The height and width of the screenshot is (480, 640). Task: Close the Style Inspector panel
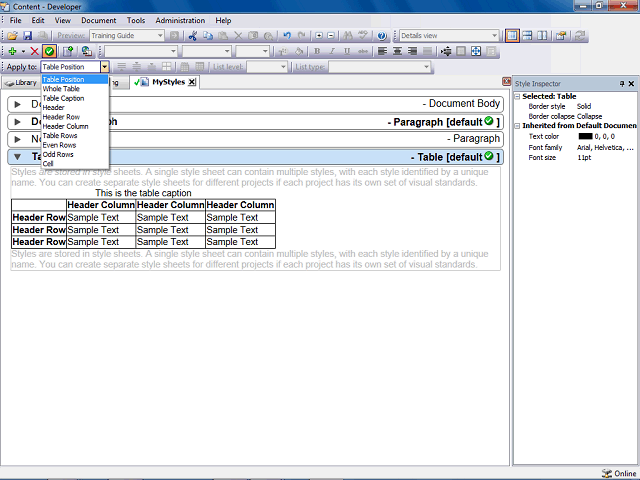[x=631, y=84]
